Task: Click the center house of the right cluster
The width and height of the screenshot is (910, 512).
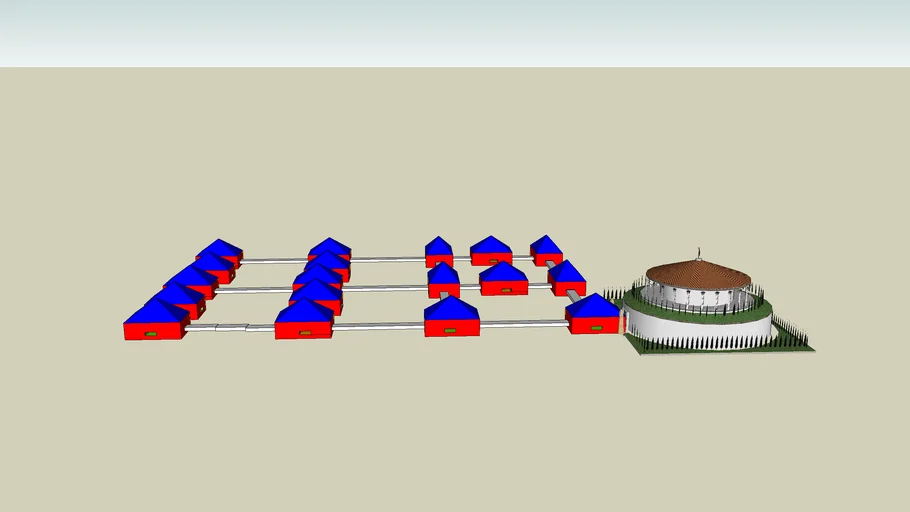Action: pyautogui.click(x=503, y=279)
